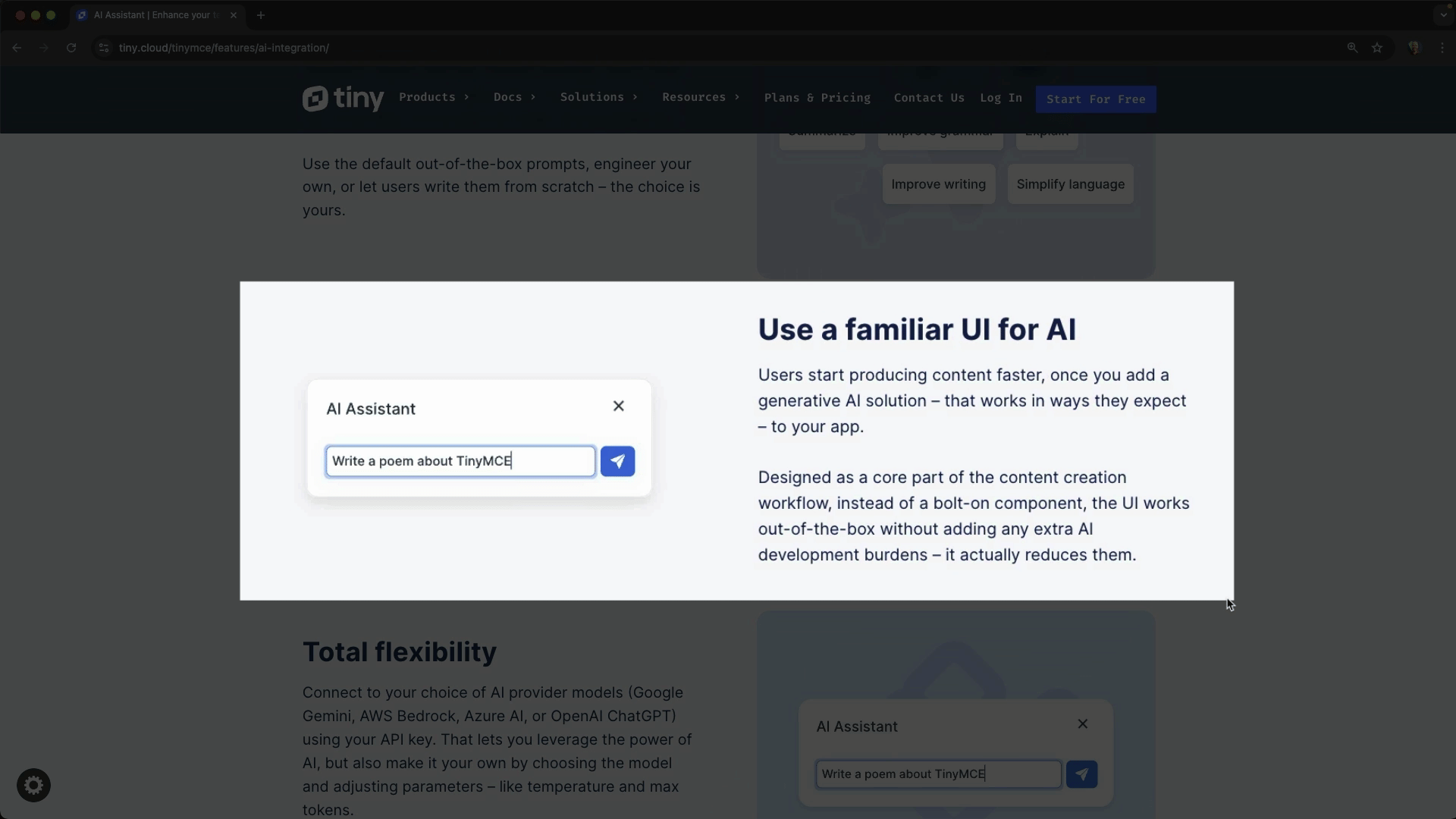Close the AI Assistant browser tab
The width and height of the screenshot is (1456, 819).
[234, 15]
